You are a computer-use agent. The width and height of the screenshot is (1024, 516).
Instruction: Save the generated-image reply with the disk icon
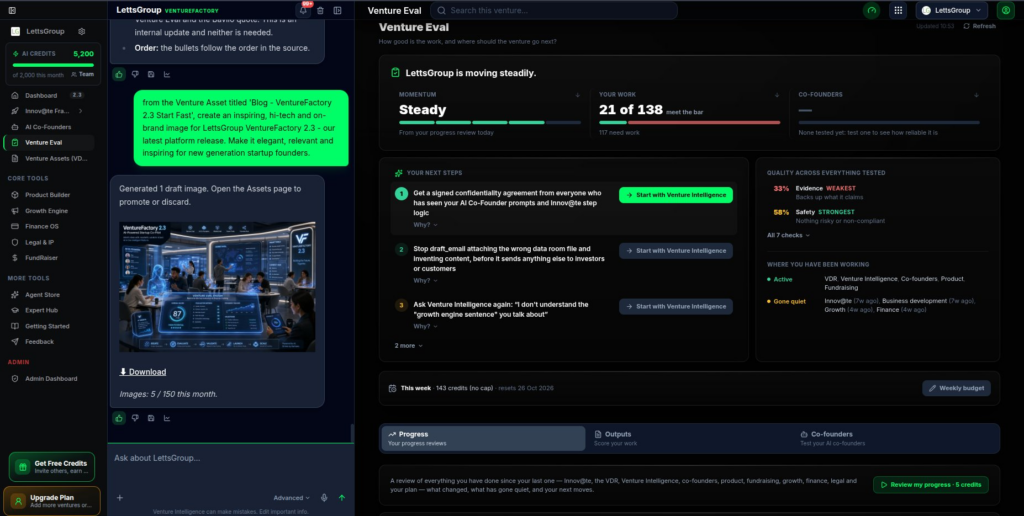151,418
